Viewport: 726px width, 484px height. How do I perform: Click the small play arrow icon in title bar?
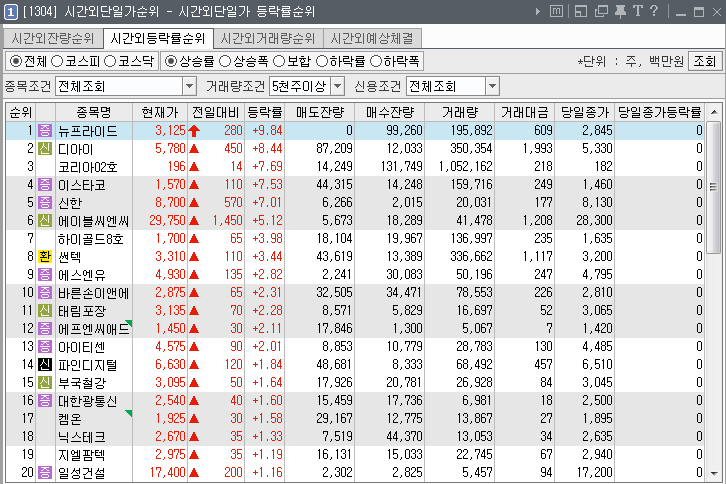tap(538, 11)
